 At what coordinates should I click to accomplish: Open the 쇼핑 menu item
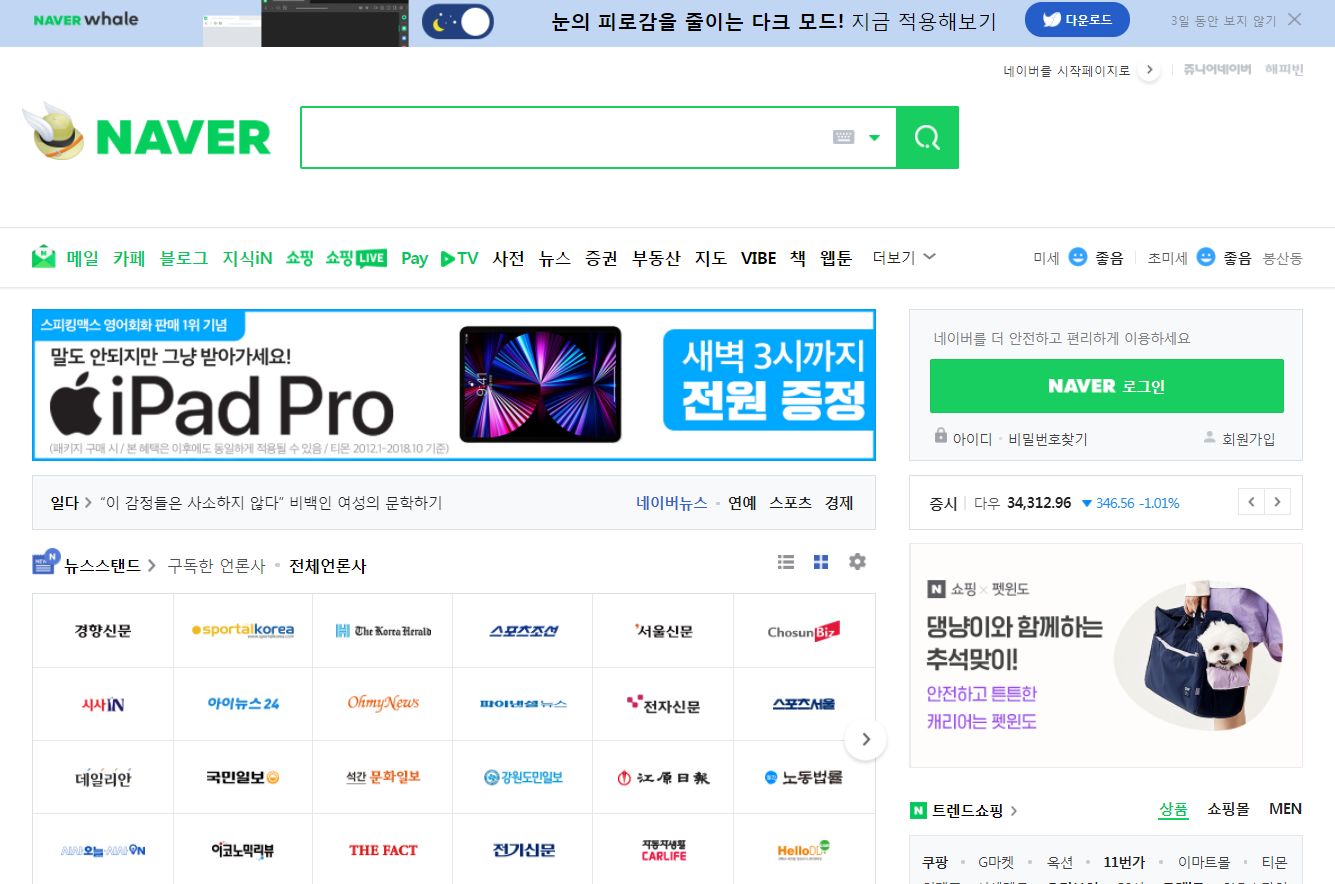299,258
